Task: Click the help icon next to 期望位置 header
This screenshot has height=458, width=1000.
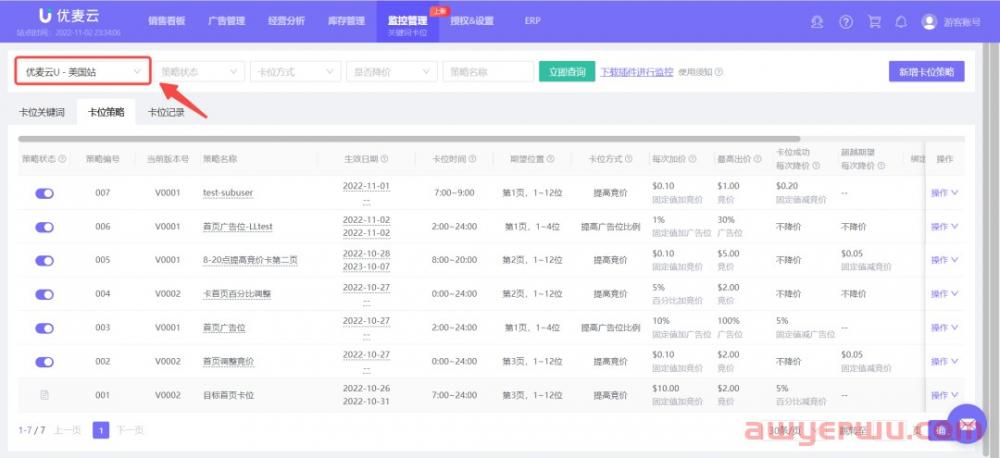Action: (550, 159)
